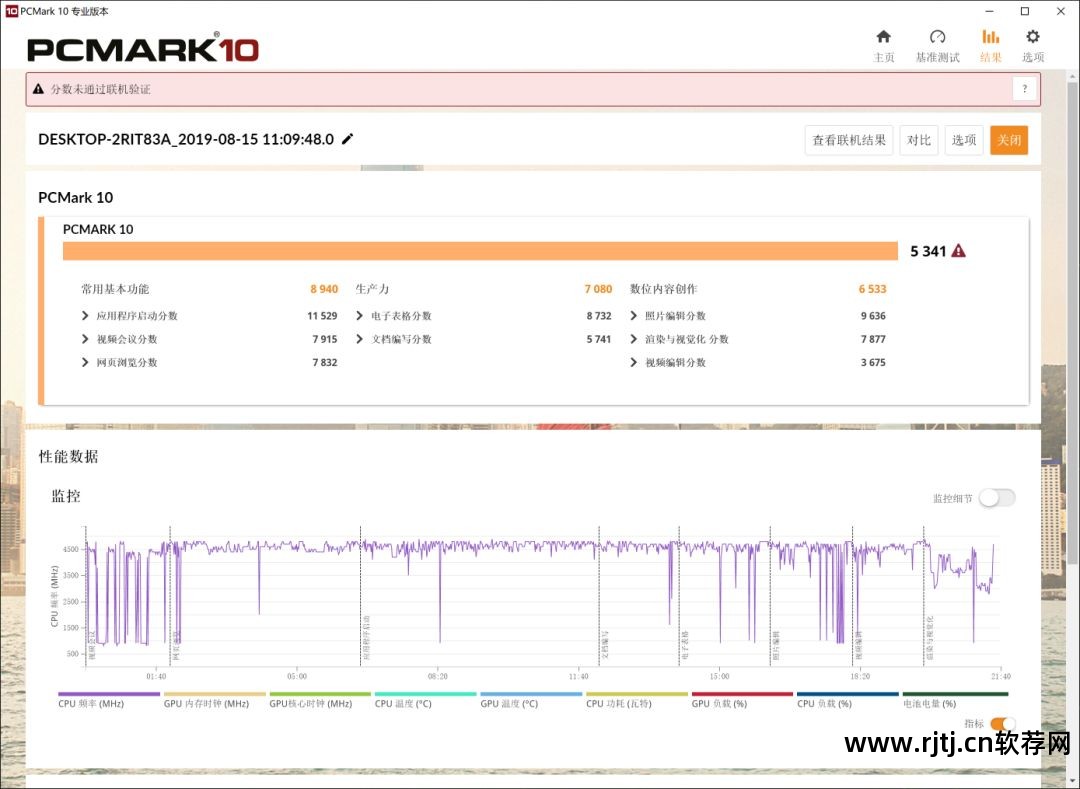Image resolution: width=1080 pixels, height=789 pixels.
Task: Select CPU 频率 (MHz) purple legend
Action: point(109,700)
